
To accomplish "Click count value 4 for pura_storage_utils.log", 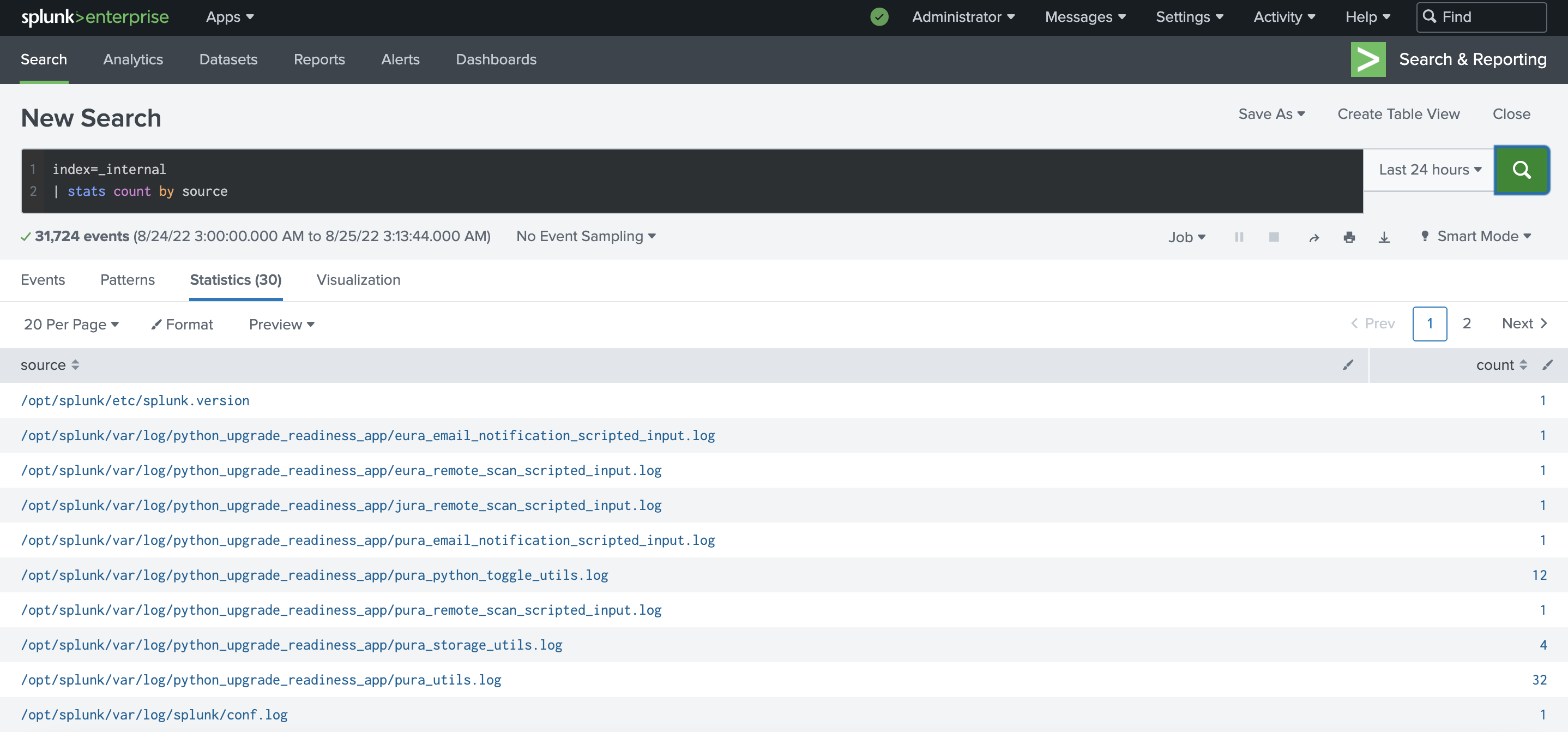I will [1542, 645].
